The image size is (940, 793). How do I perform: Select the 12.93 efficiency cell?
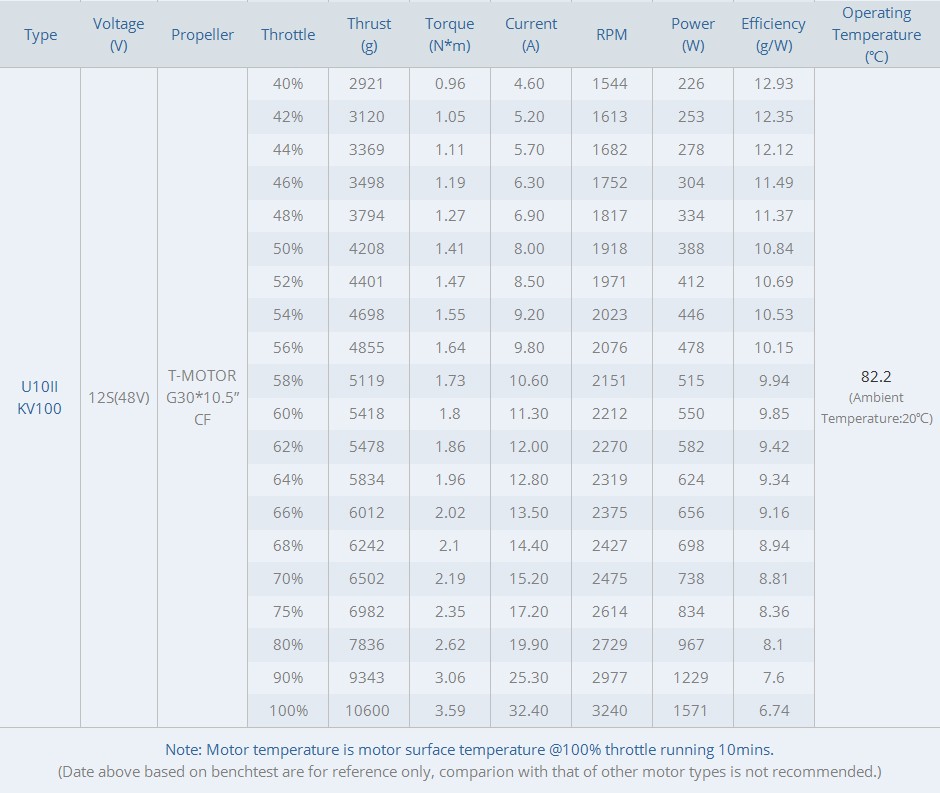pos(773,84)
